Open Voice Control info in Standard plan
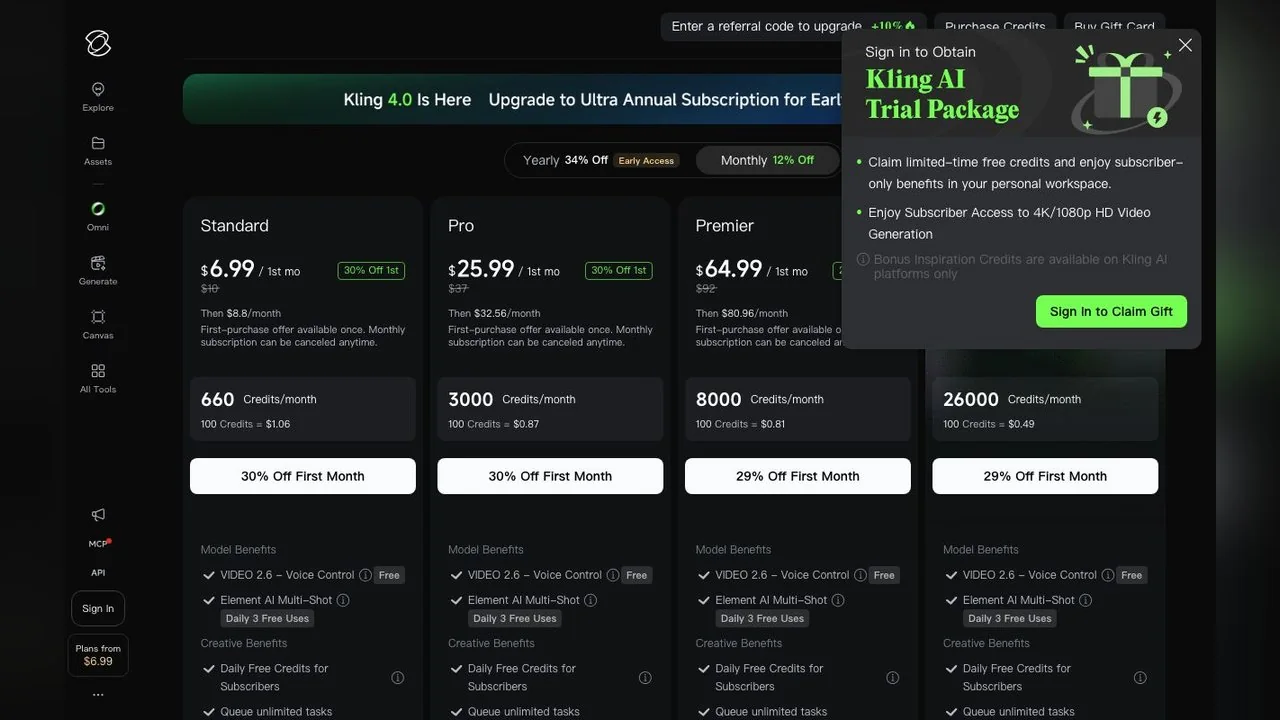 coord(365,575)
